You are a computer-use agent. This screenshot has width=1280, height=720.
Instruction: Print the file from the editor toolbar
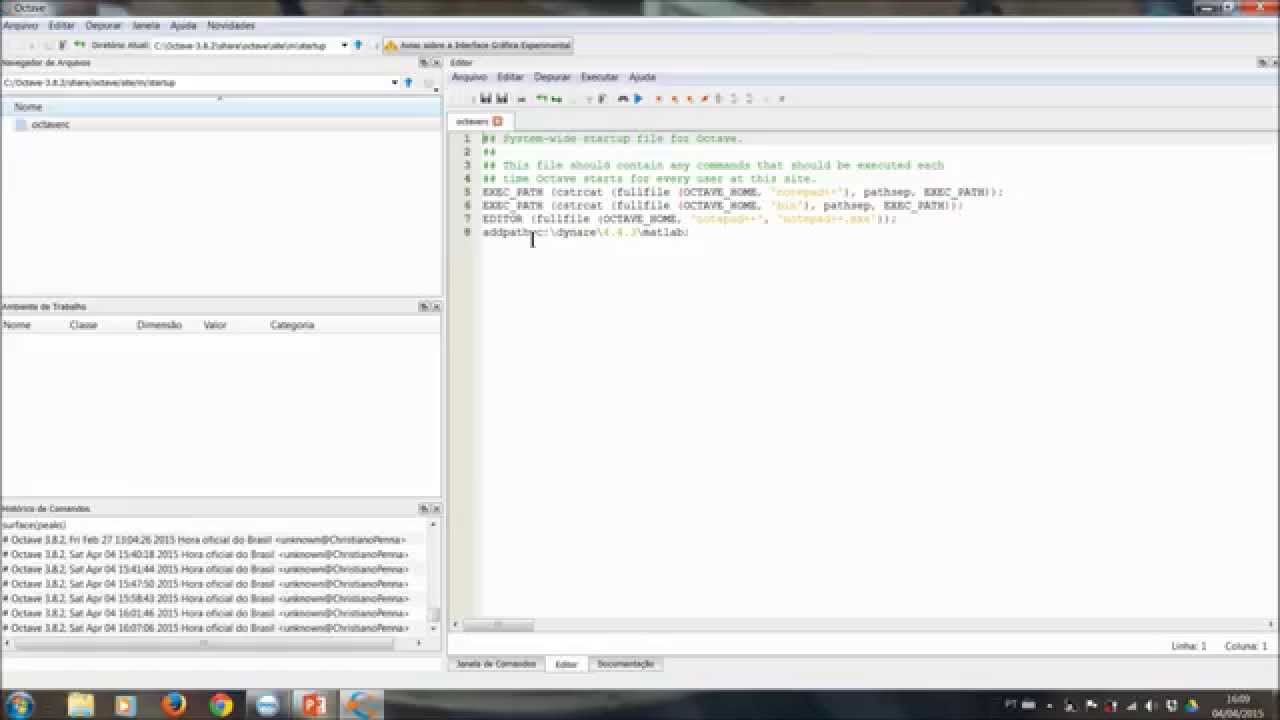pyautogui.click(x=521, y=98)
